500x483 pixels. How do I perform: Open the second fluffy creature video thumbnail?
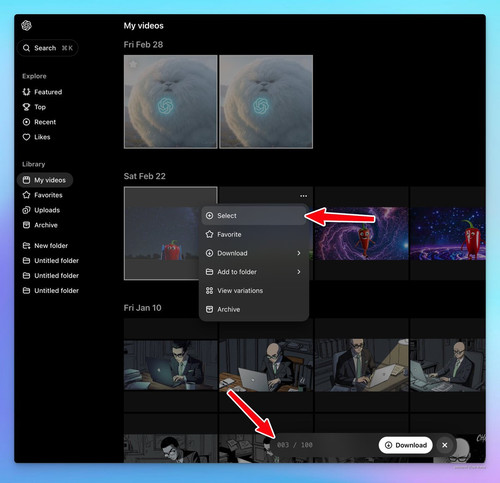pyautogui.click(x=266, y=102)
